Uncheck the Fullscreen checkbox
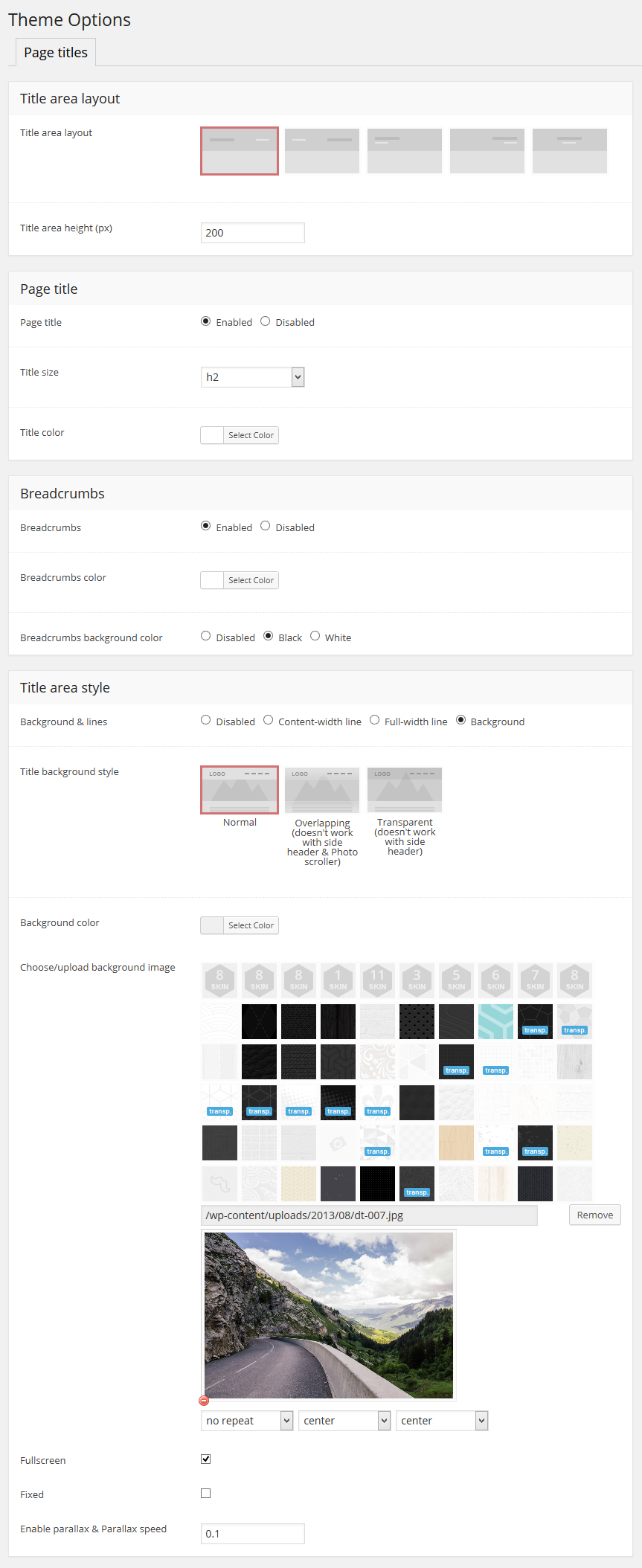Viewport: 642px width, 1568px height. (206, 1459)
